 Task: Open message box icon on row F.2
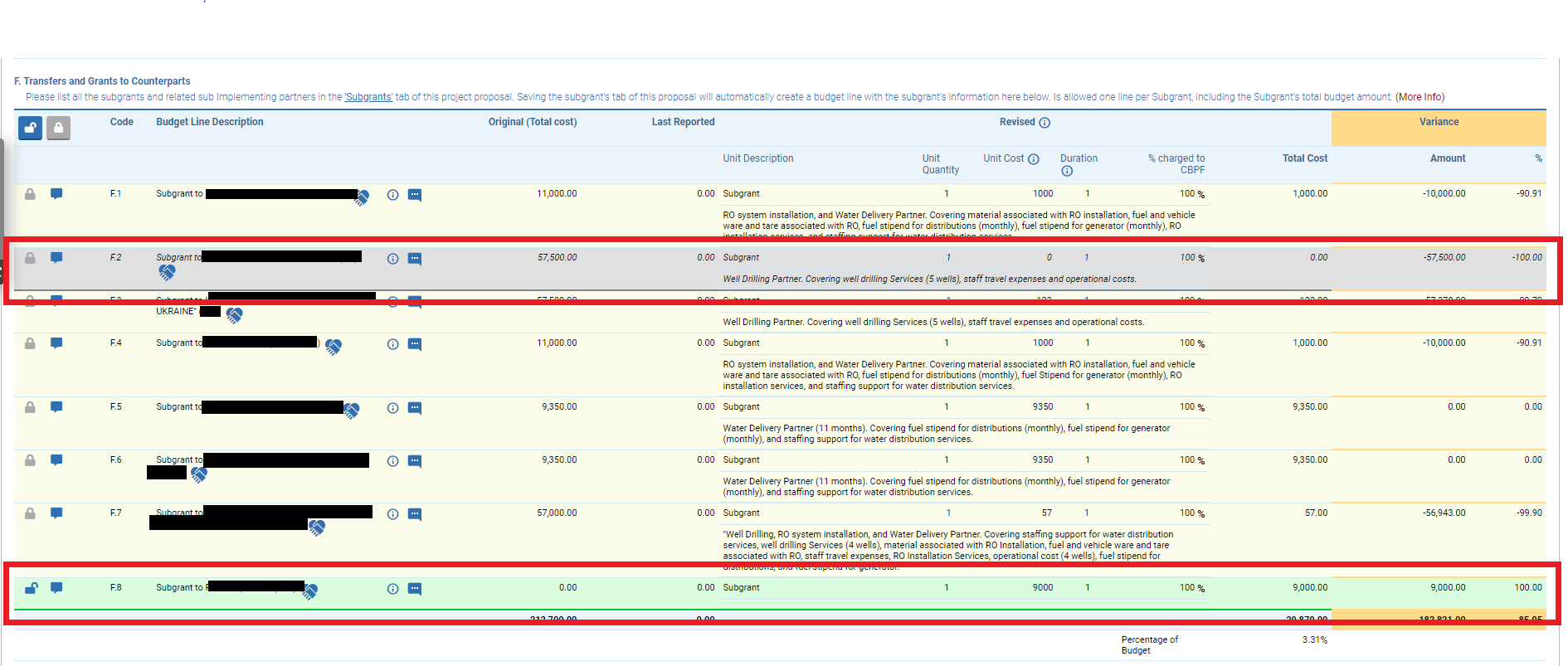click(x=415, y=260)
